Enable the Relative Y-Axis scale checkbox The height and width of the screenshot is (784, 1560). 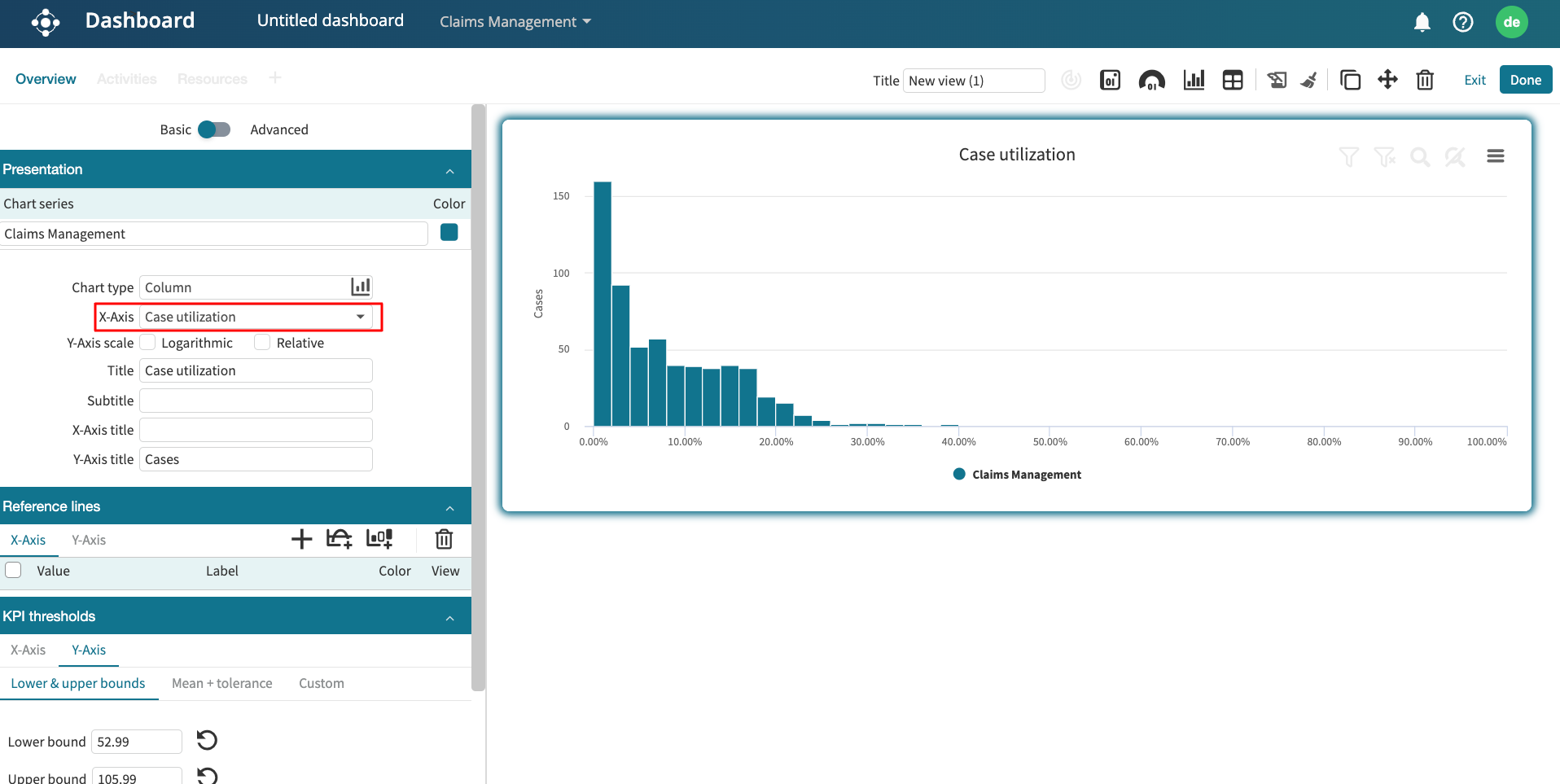(x=262, y=343)
